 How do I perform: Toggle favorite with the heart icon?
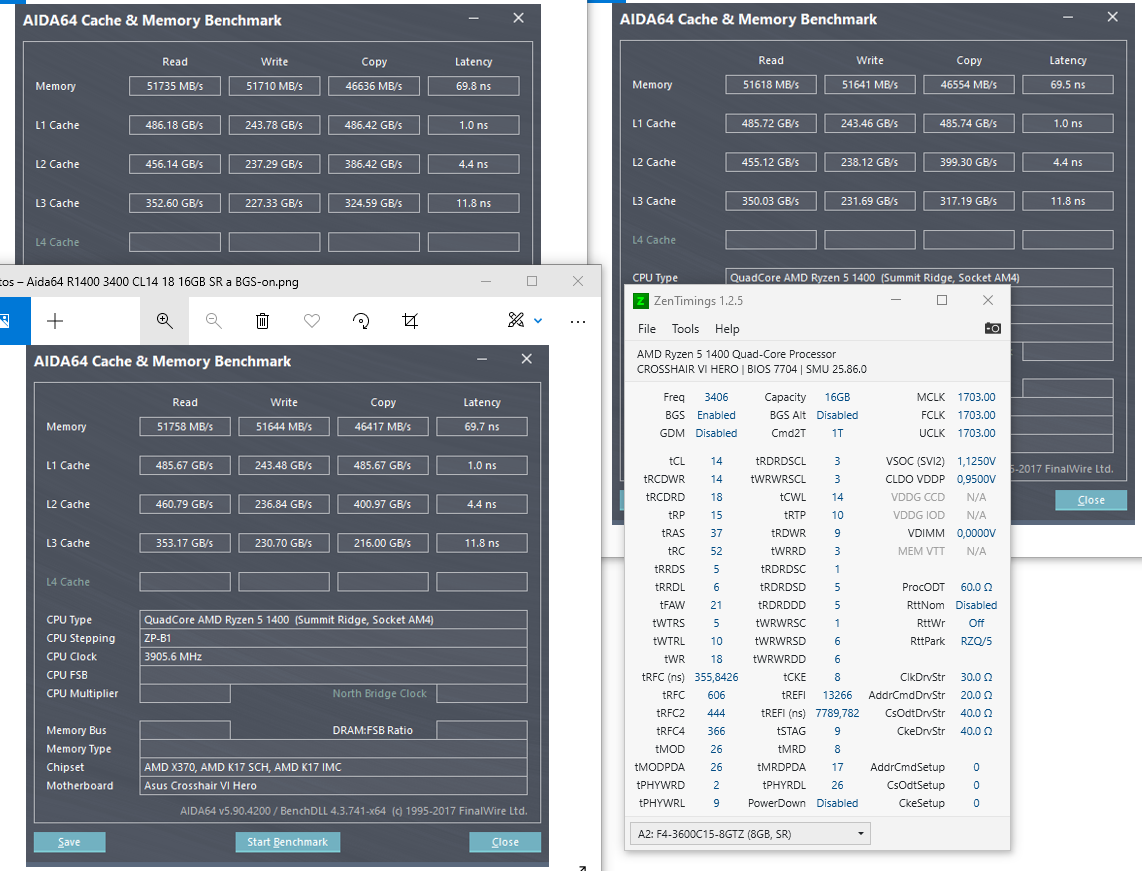pyautogui.click(x=311, y=321)
